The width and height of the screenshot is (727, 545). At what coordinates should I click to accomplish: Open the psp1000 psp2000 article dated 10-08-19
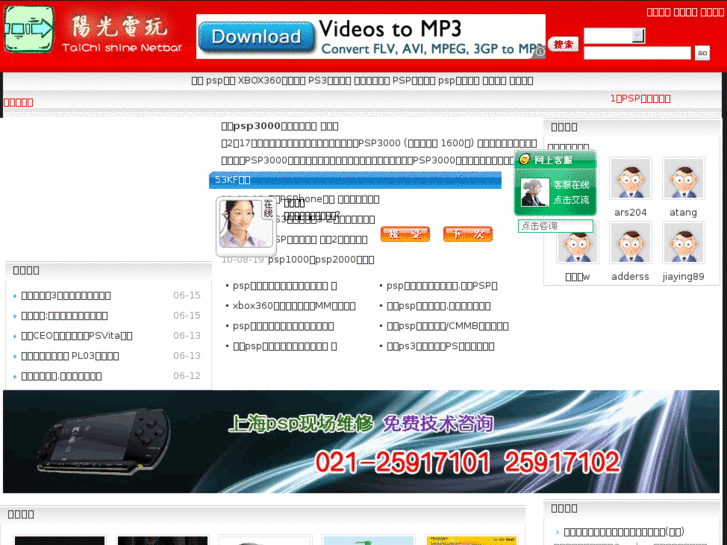[x=321, y=260]
